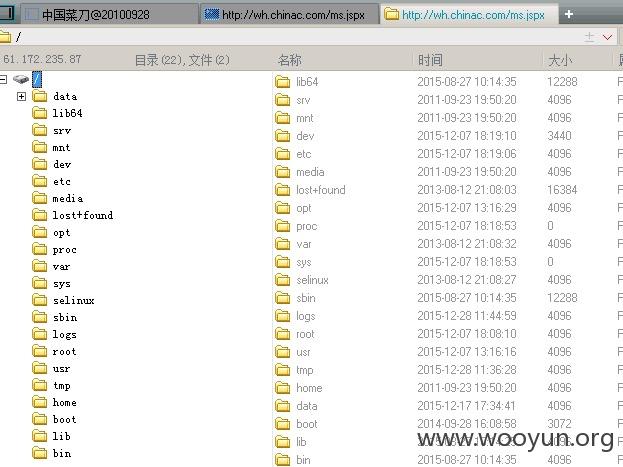Click home folder icon in tree

(x=40, y=402)
